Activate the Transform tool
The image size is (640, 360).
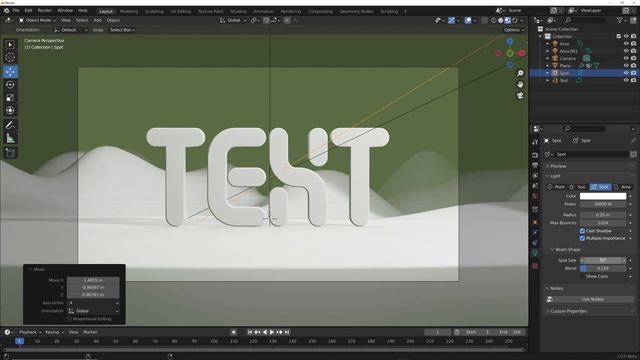(10, 110)
